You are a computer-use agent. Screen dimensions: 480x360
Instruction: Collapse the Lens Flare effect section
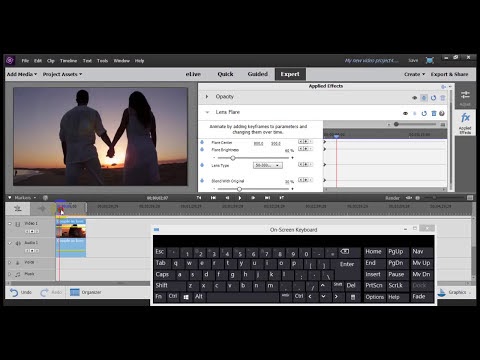[207, 112]
